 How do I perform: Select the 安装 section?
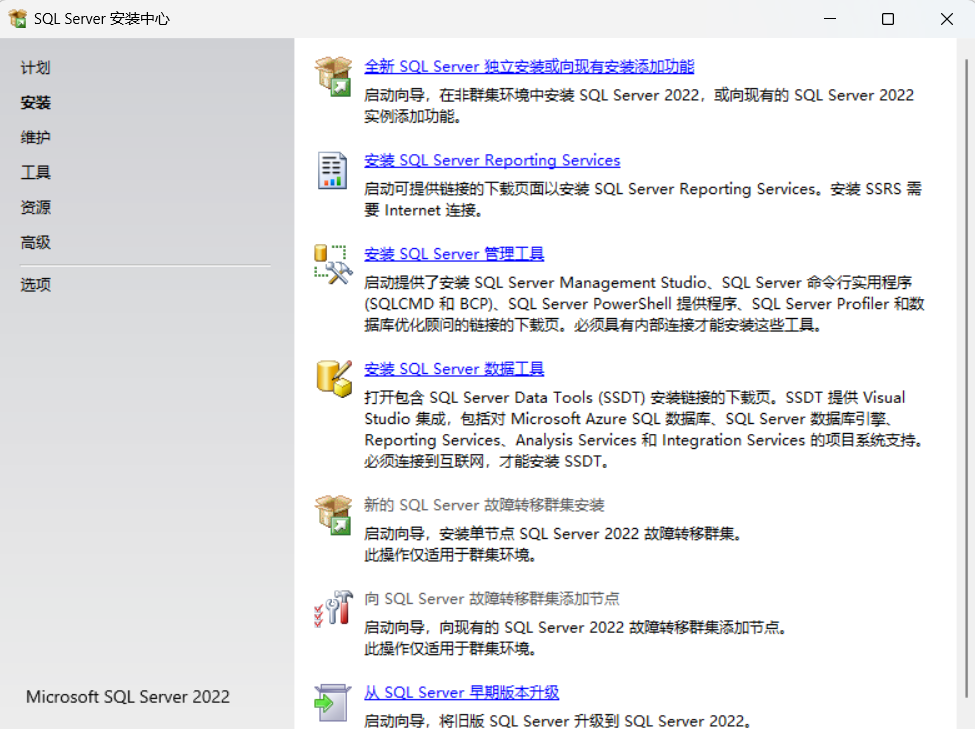(x=35, y=103)
